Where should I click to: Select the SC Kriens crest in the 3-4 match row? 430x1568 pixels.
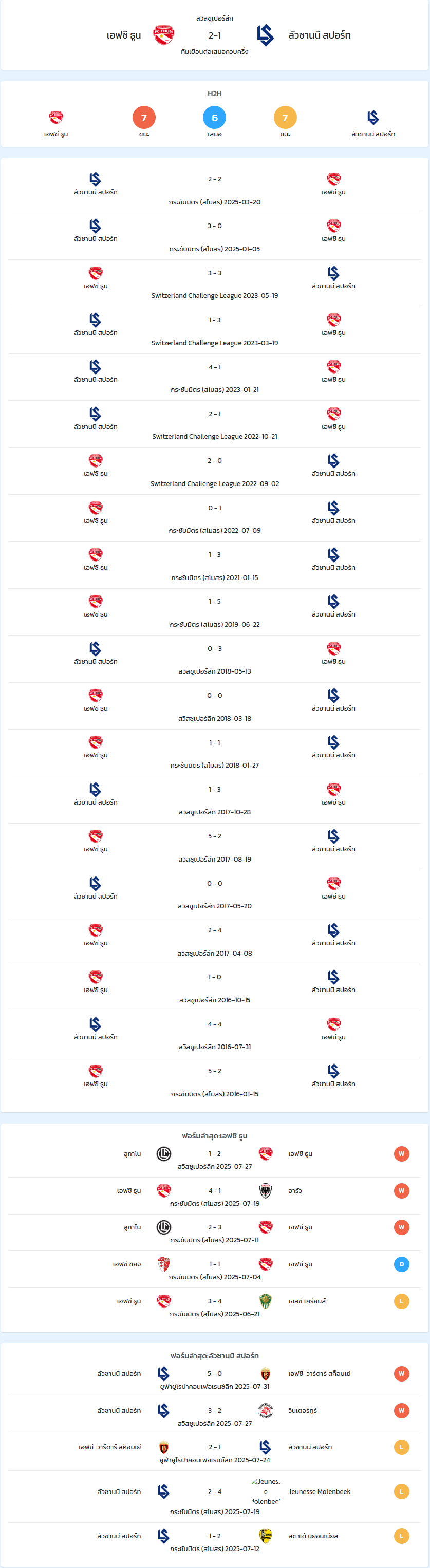(x=266, y=1301)
